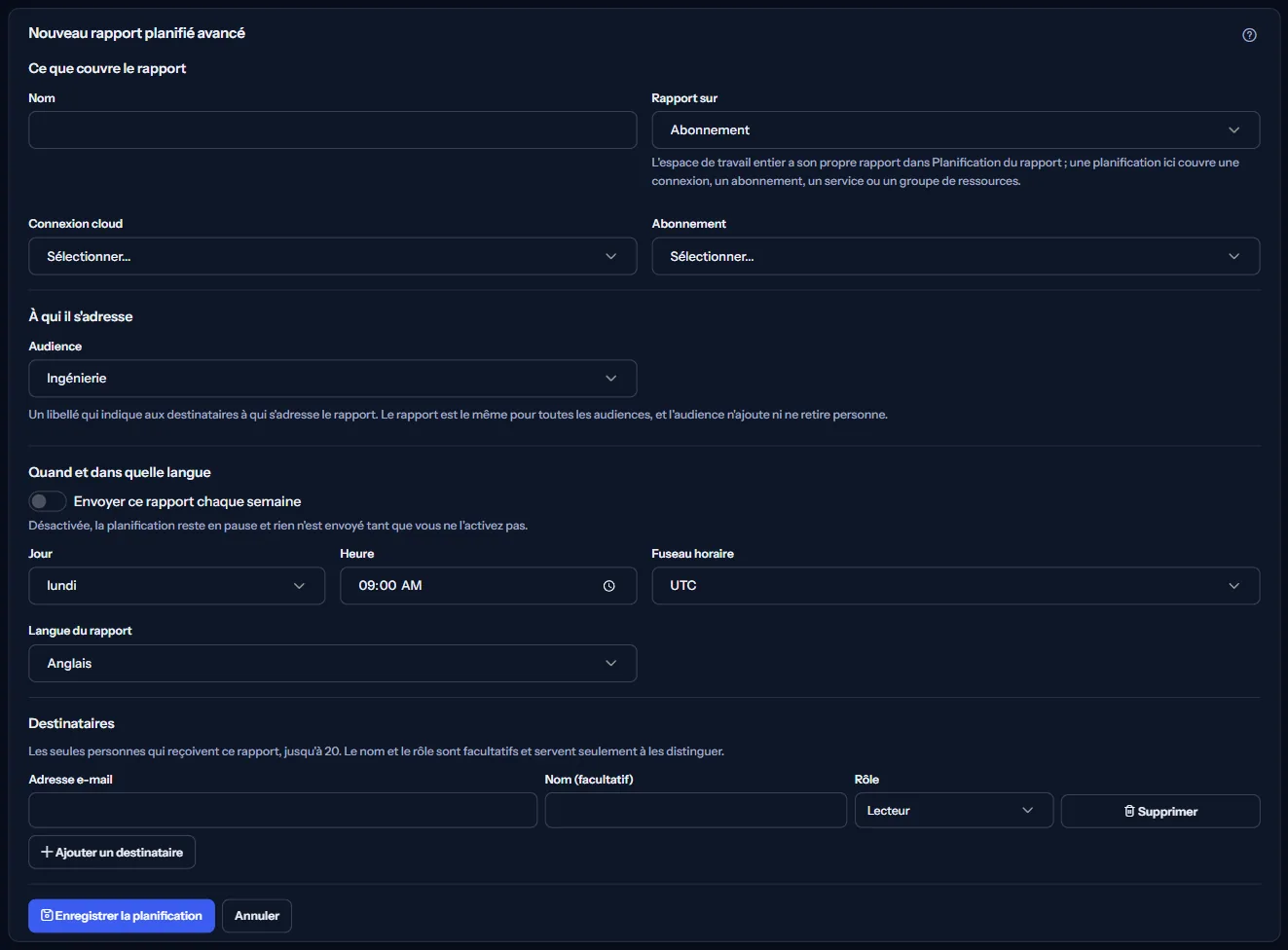Click Ajouter un destinataire button
This screenshot has height=950, width=1288.
point(112,853)
